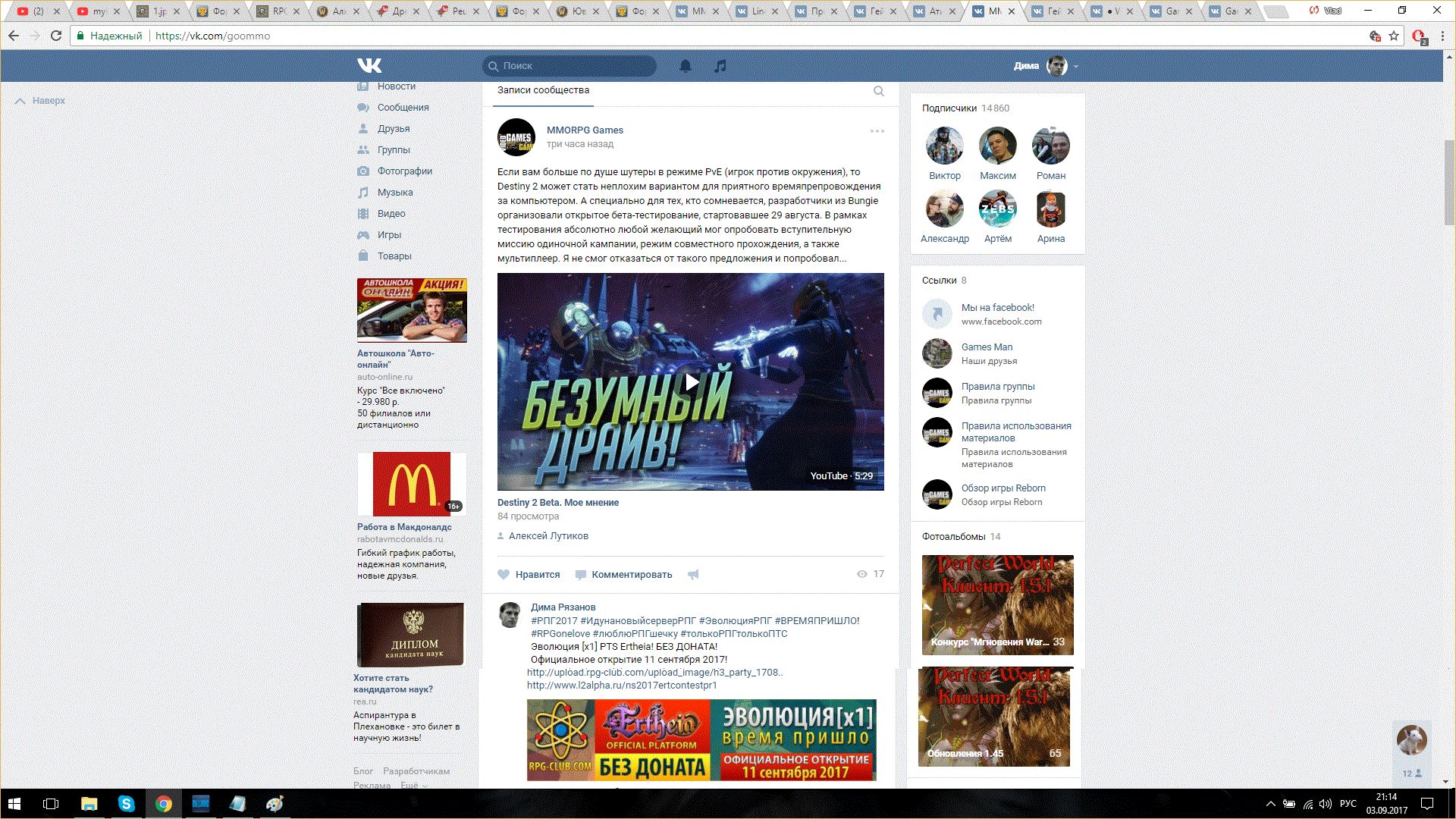The width and height of the screenshot is (1456, 819).
Task: Go back with the browser back arrow
Action: (14, 36)
